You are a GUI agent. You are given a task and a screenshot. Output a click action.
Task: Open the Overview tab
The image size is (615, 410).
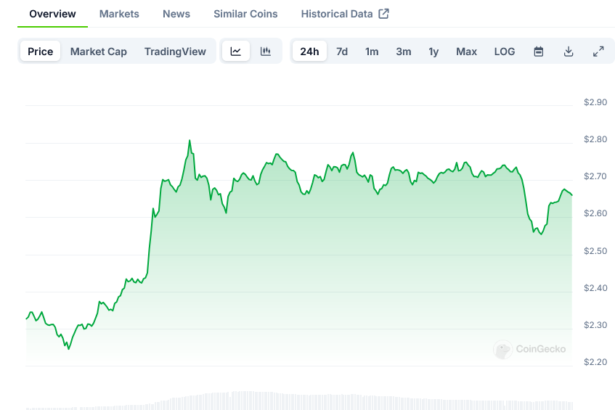tap(52, 14)
